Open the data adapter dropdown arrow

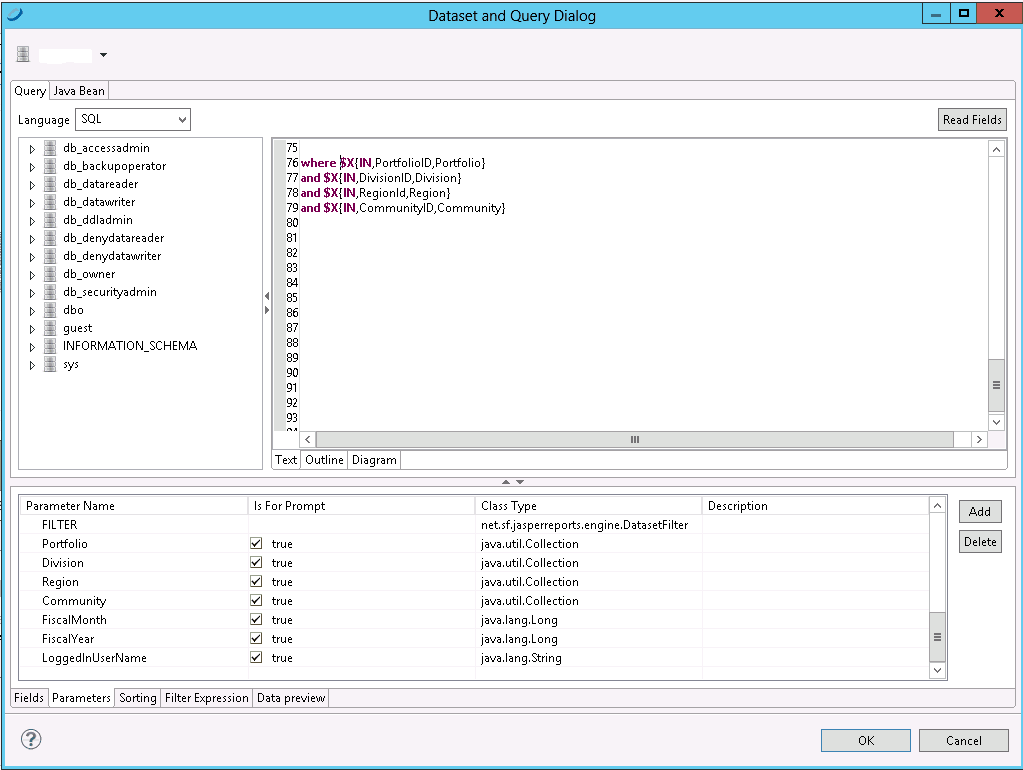tap(103, 55)
